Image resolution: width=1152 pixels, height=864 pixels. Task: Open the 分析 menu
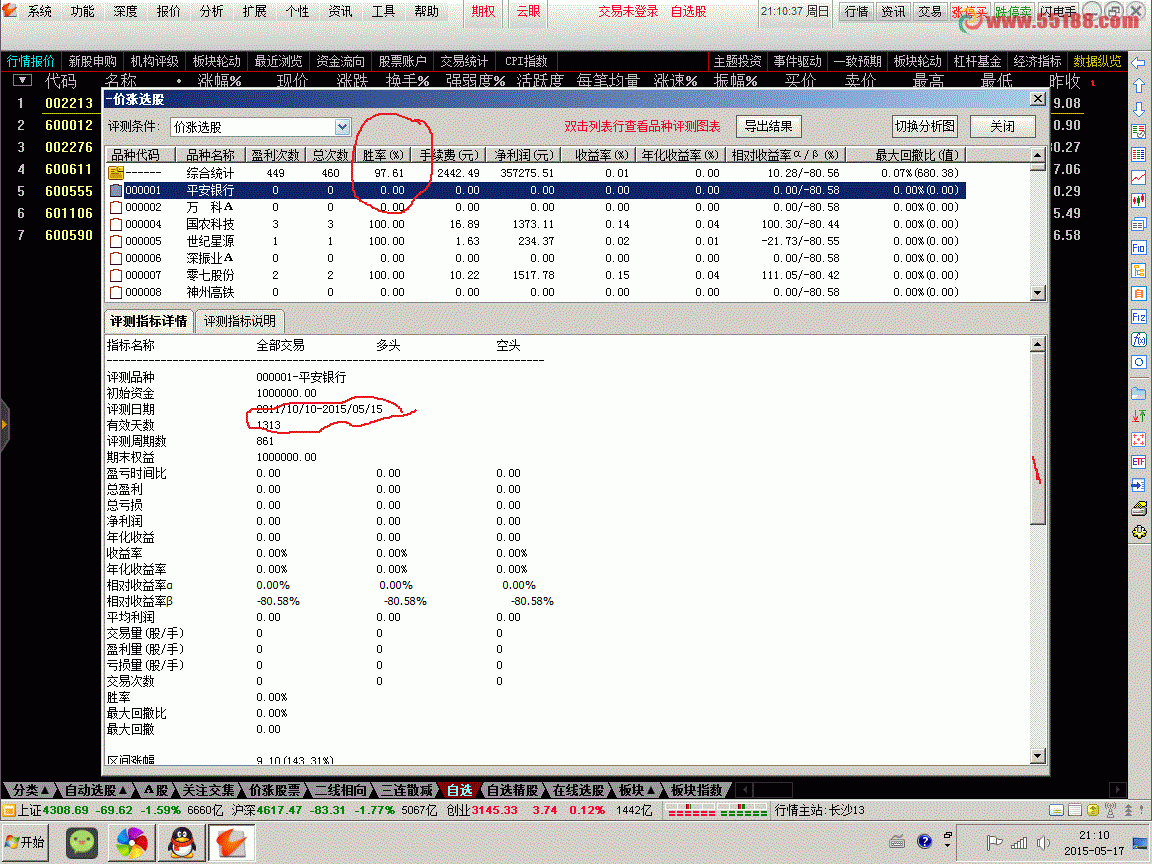point(211,12)
